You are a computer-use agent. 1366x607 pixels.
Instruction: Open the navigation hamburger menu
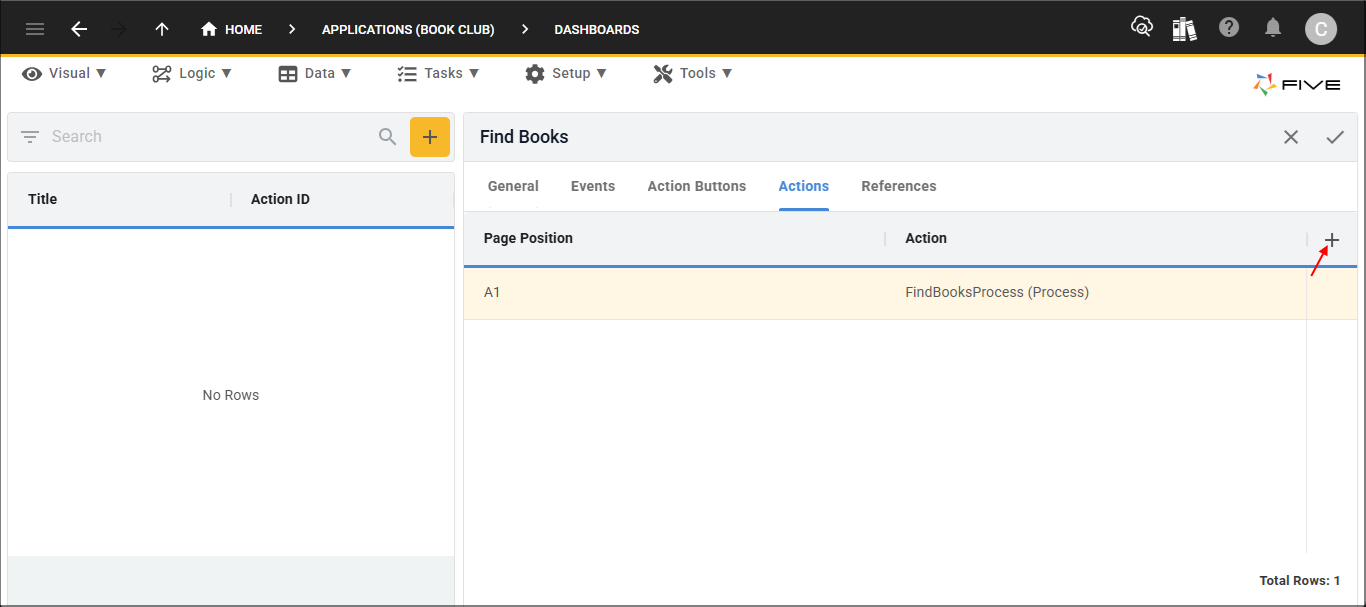pyautogui.click(x=35, y=28)
